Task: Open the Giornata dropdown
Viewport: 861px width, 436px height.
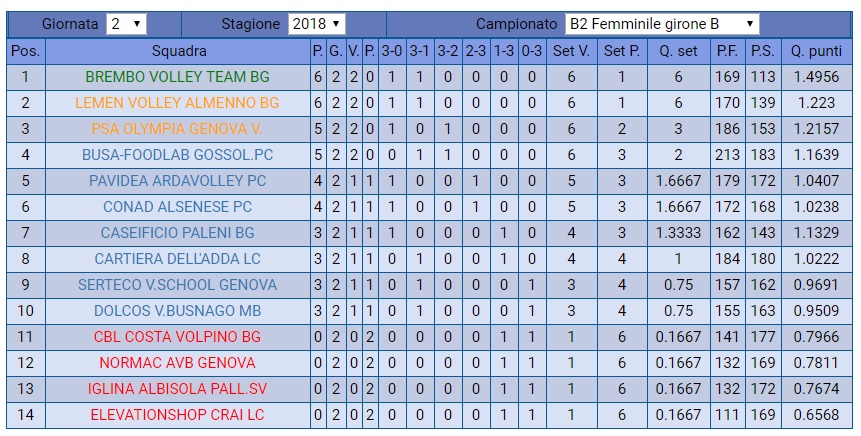Action: click(126, 24)
